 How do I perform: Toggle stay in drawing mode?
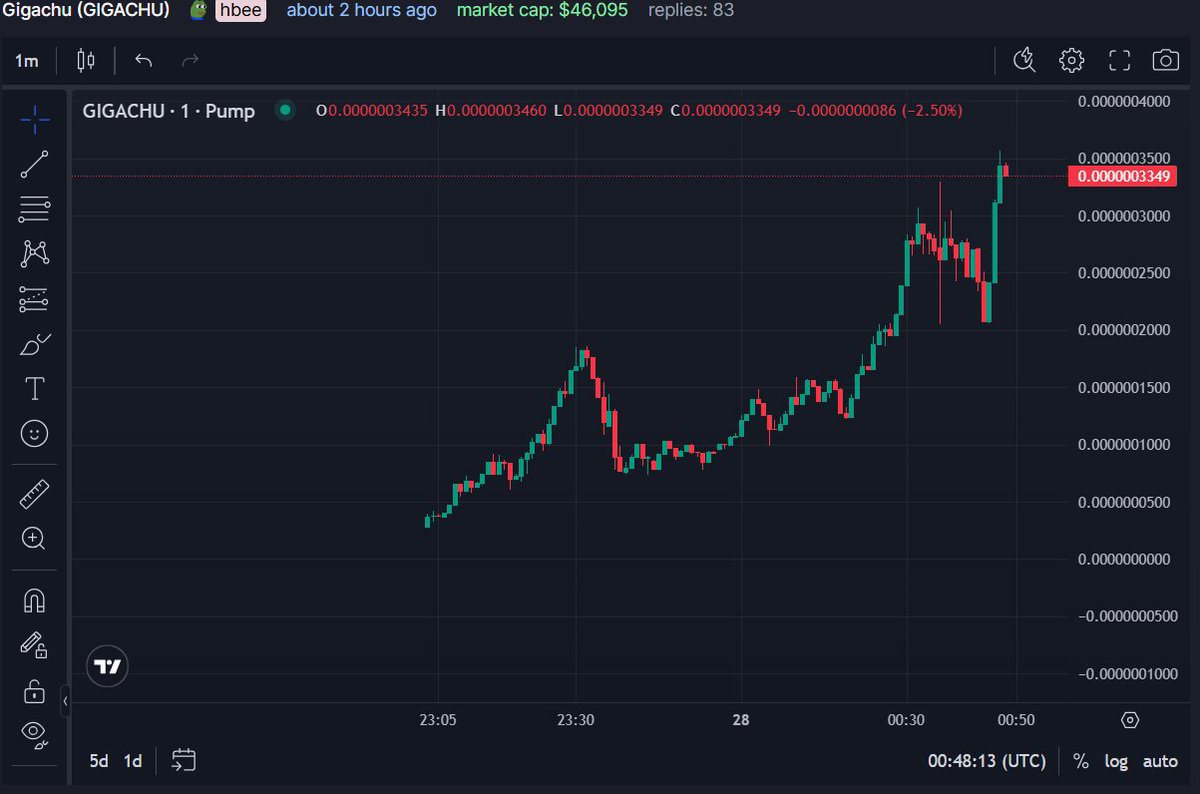(34, 645)
